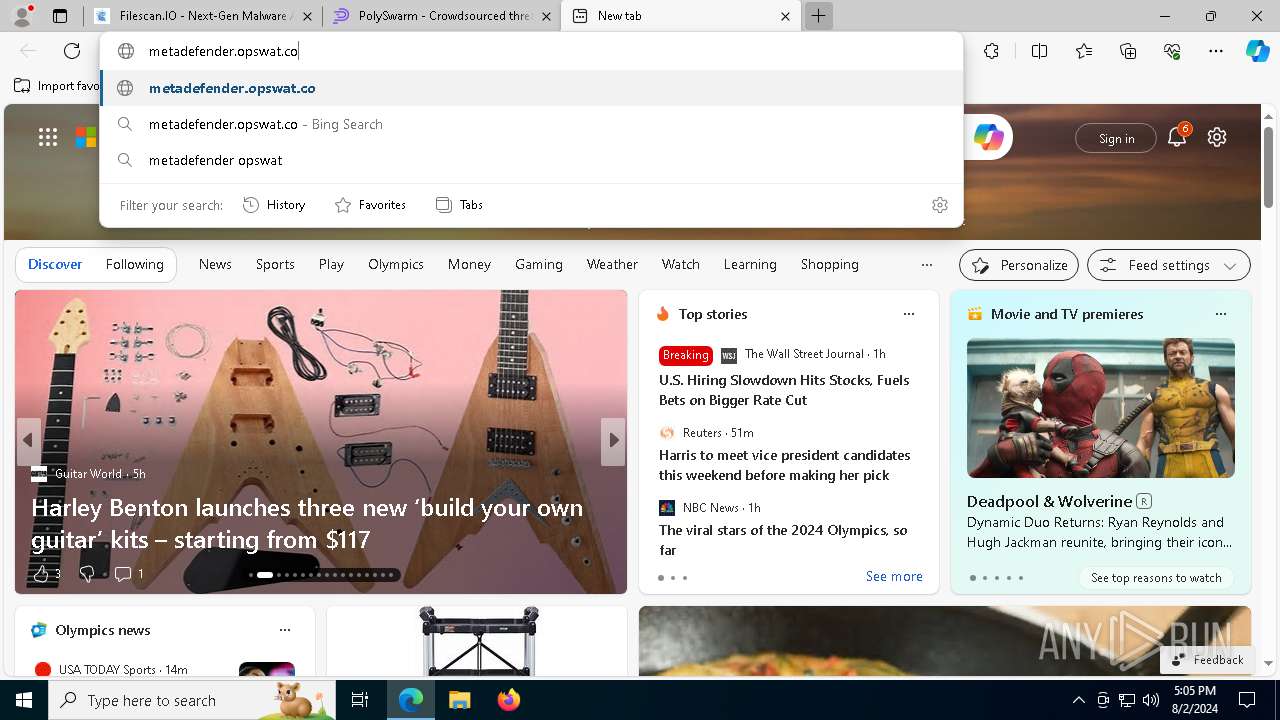Switch to PolySwarm tab

(x=441, y=16)
